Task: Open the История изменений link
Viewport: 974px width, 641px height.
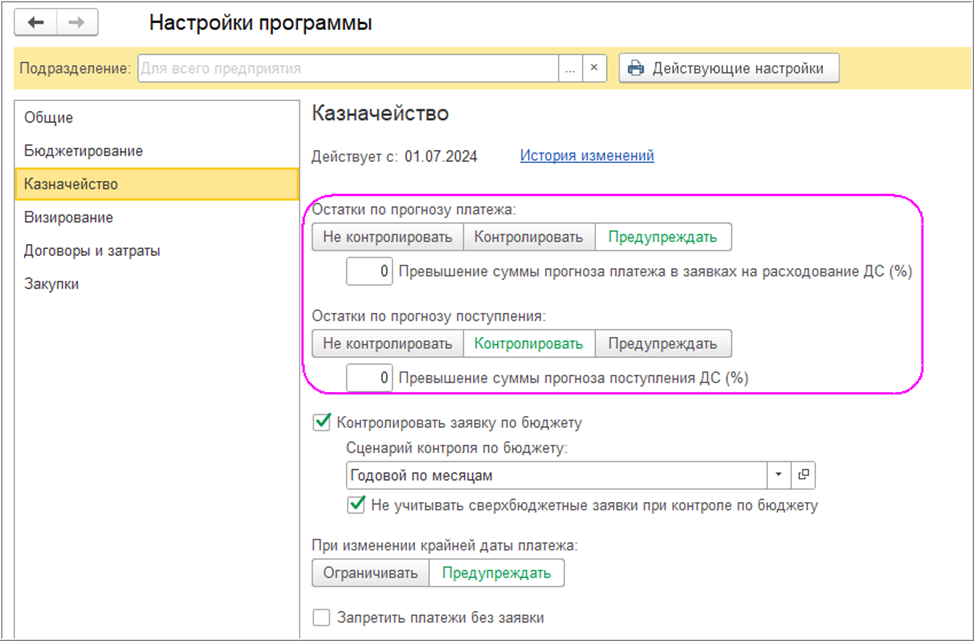Action: coord(586,156)
